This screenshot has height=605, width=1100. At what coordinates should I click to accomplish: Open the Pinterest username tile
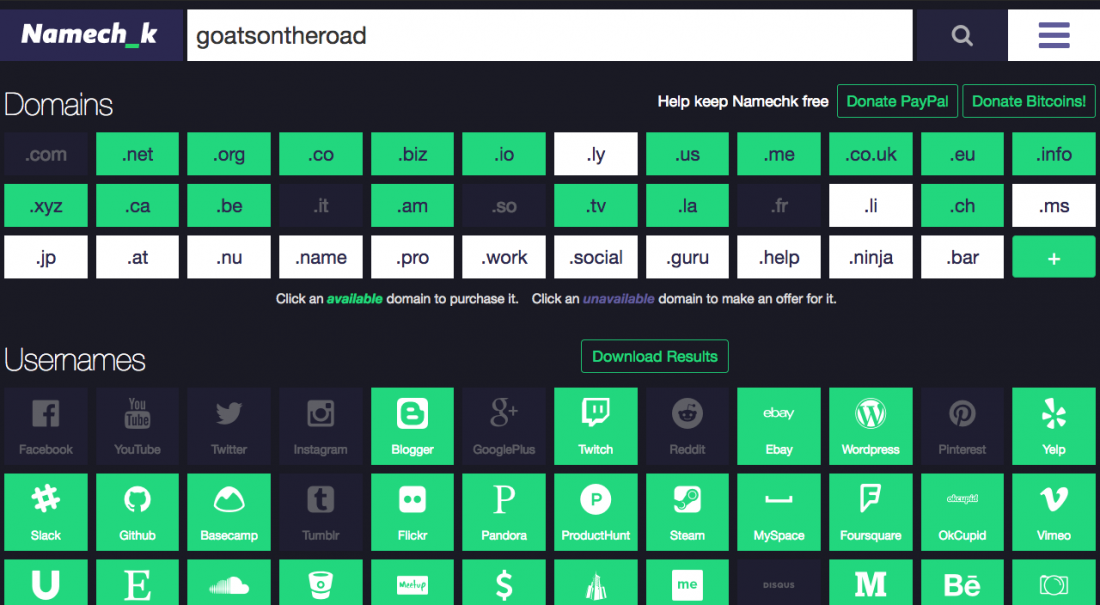point(962,426)
